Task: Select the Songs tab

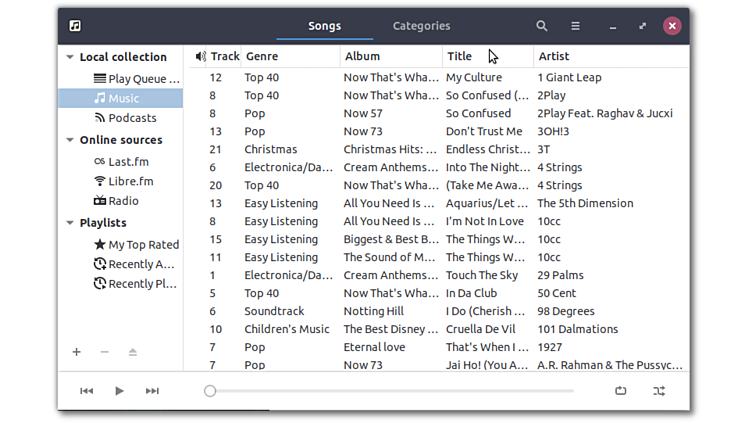Action: 324,26
